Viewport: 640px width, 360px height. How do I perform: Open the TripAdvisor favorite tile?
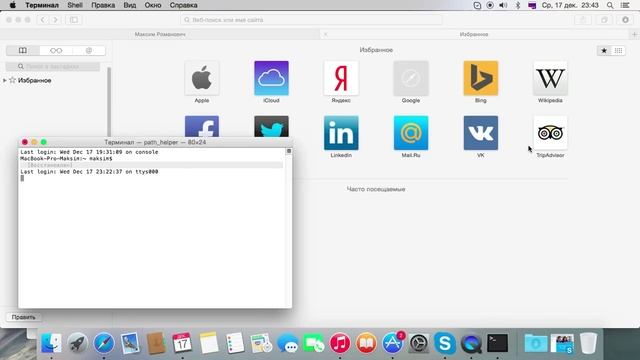[x=550, y=133]
